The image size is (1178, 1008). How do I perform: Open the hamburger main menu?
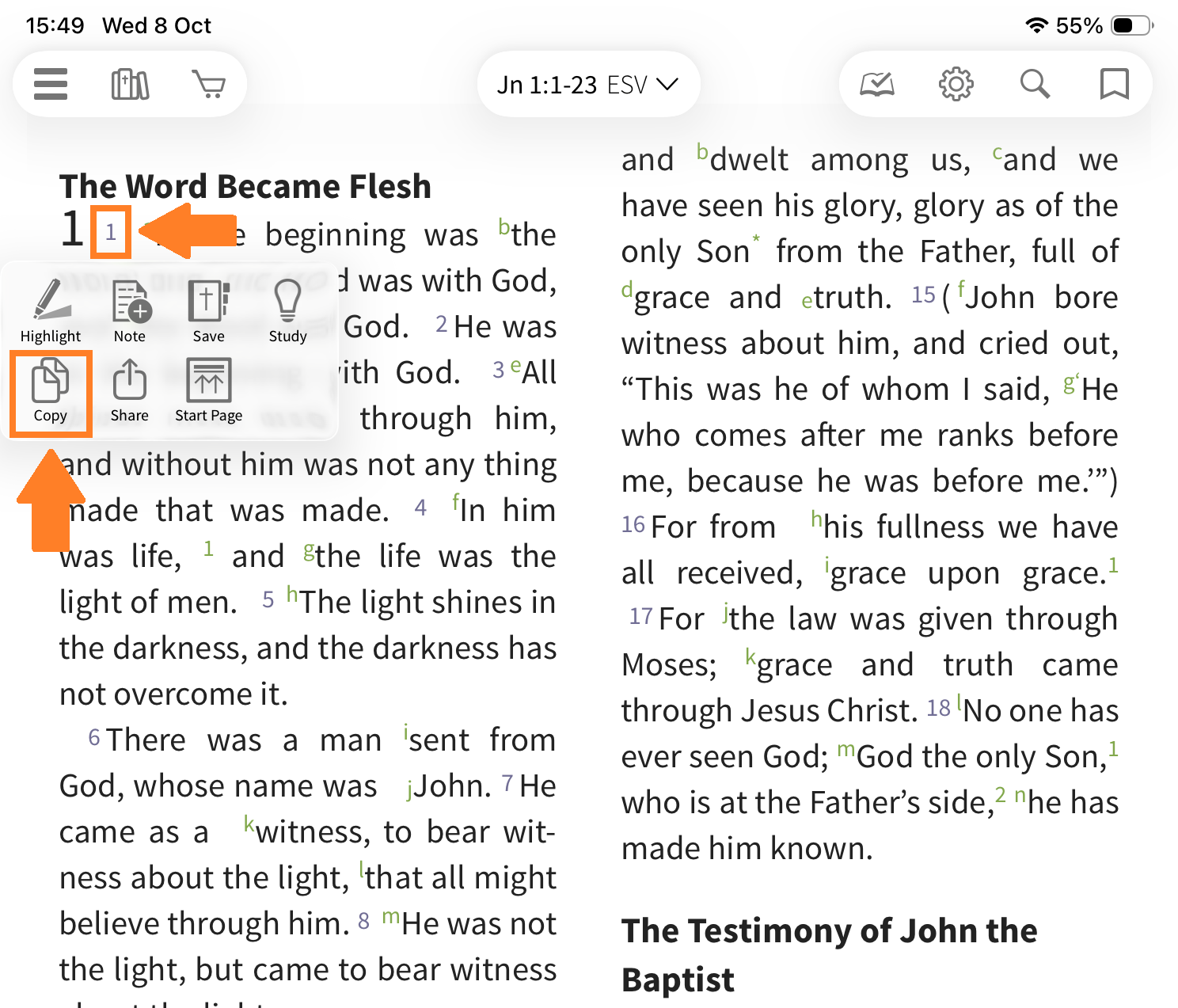click(x=51, y=84)
